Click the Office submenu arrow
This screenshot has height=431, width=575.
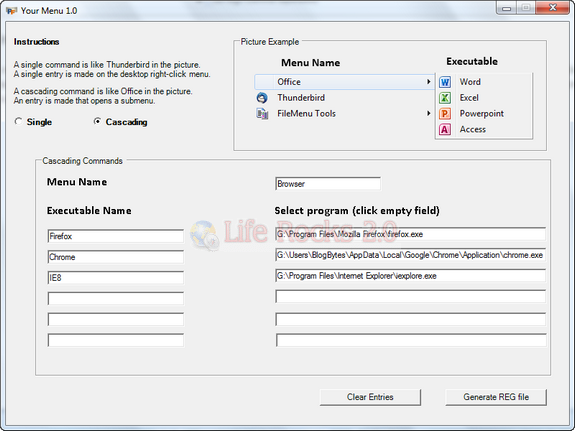point(428,82)
